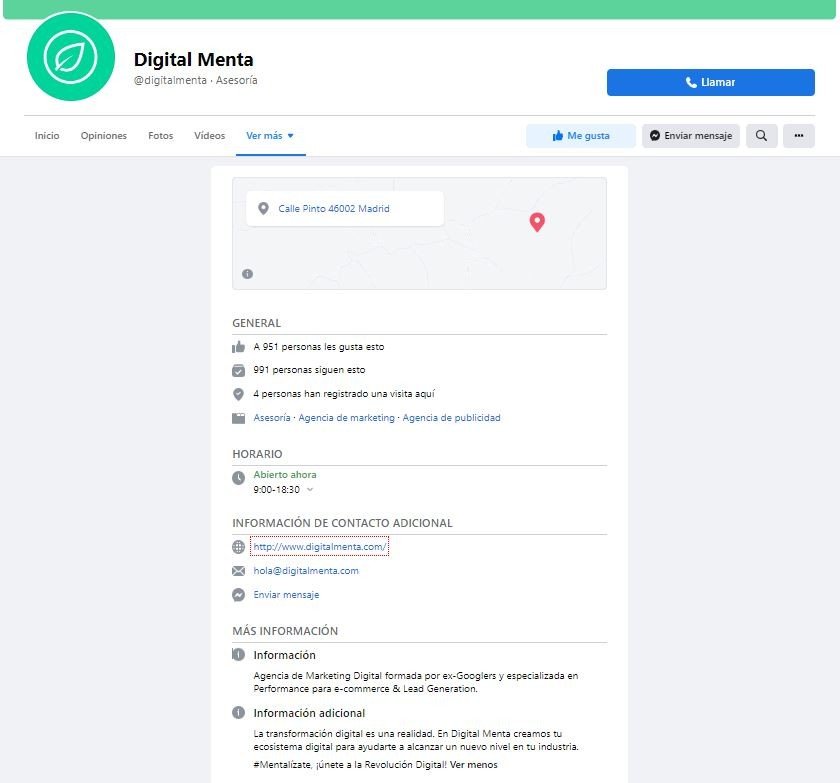The height and width of the screenshot is (783, 840).
Task: Click the A 951 personas les gusta text
Action: (319, 347)
